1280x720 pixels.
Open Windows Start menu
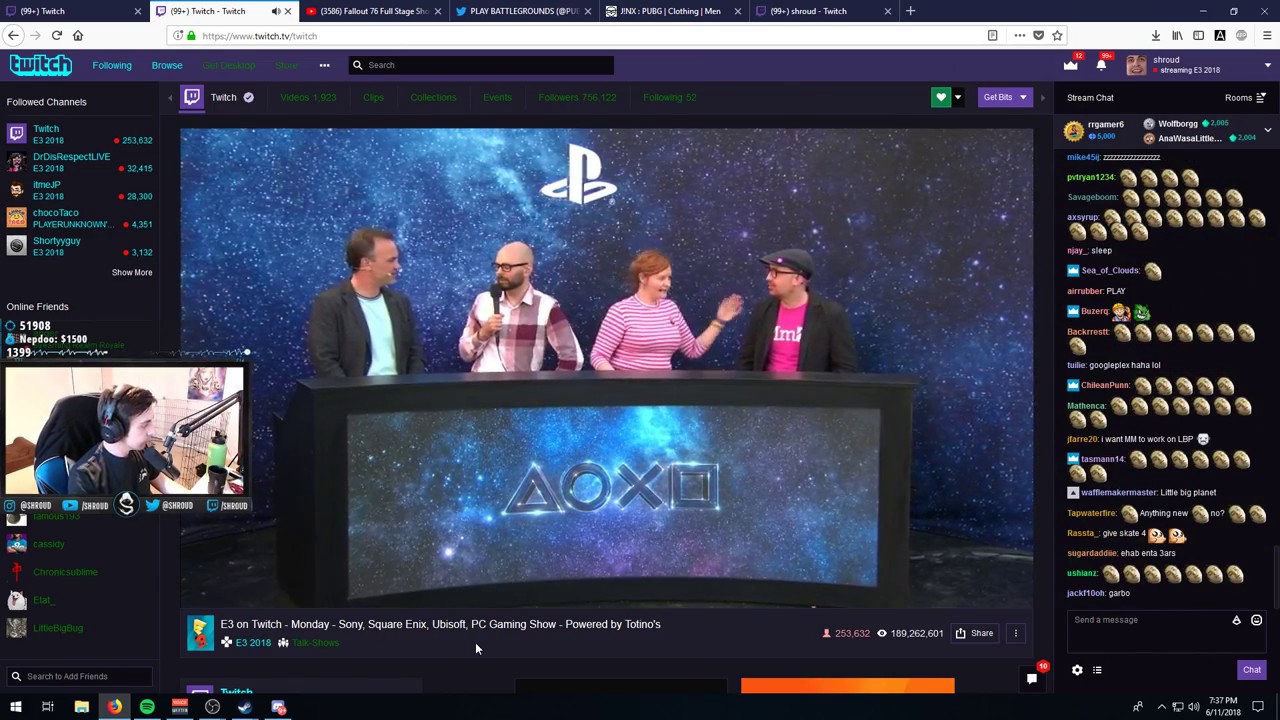pos(16,707)
